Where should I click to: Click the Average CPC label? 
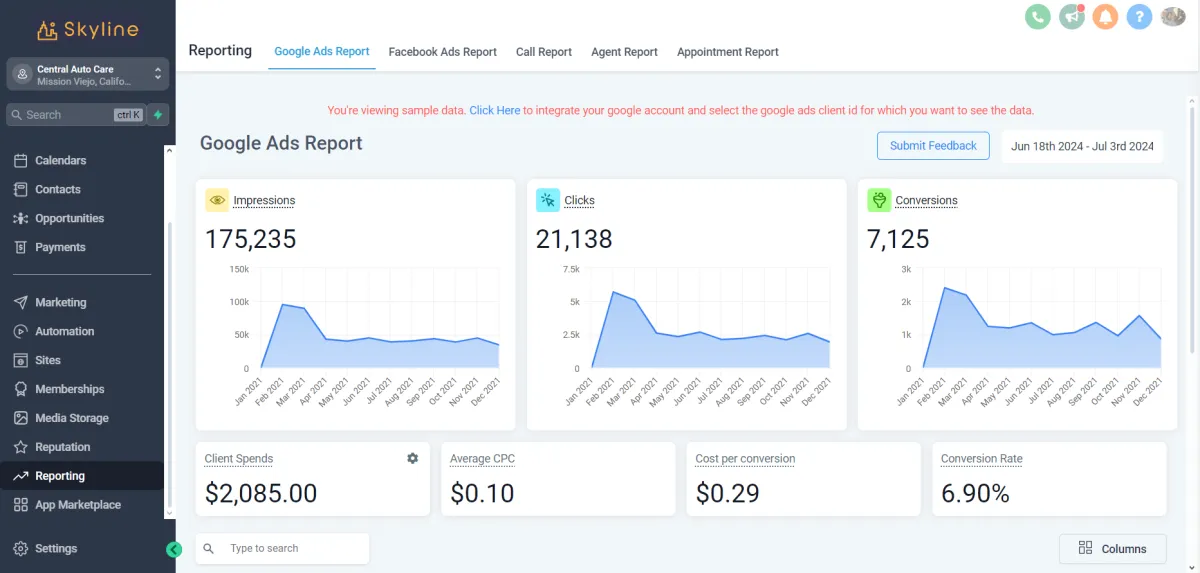pos(483,459)
